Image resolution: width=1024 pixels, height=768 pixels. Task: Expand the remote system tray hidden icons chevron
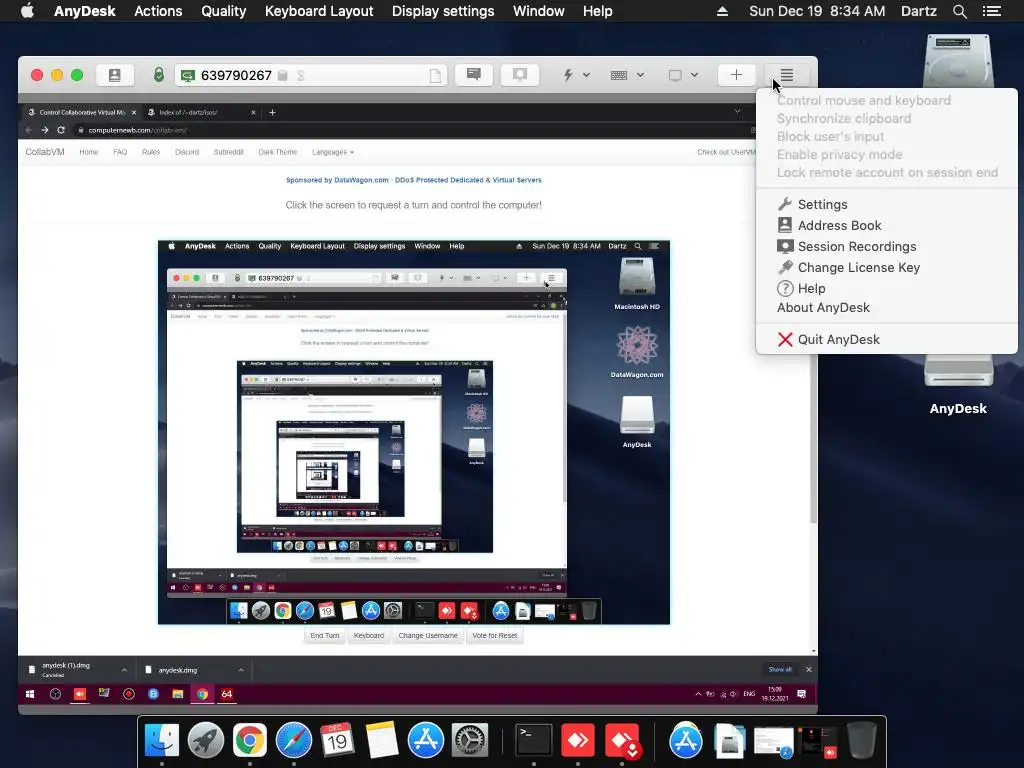698,694
